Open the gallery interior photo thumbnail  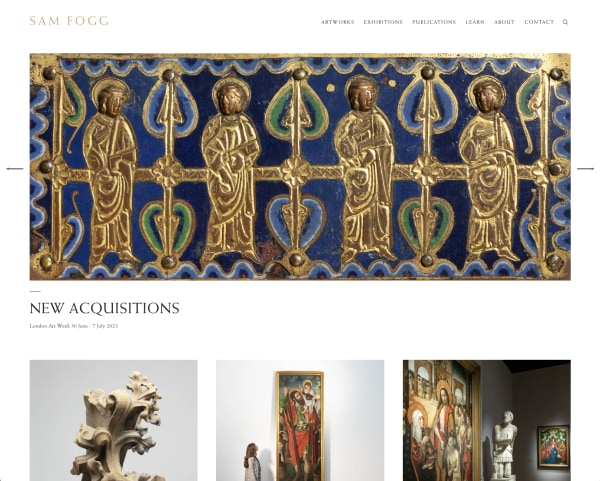point(487,420)
